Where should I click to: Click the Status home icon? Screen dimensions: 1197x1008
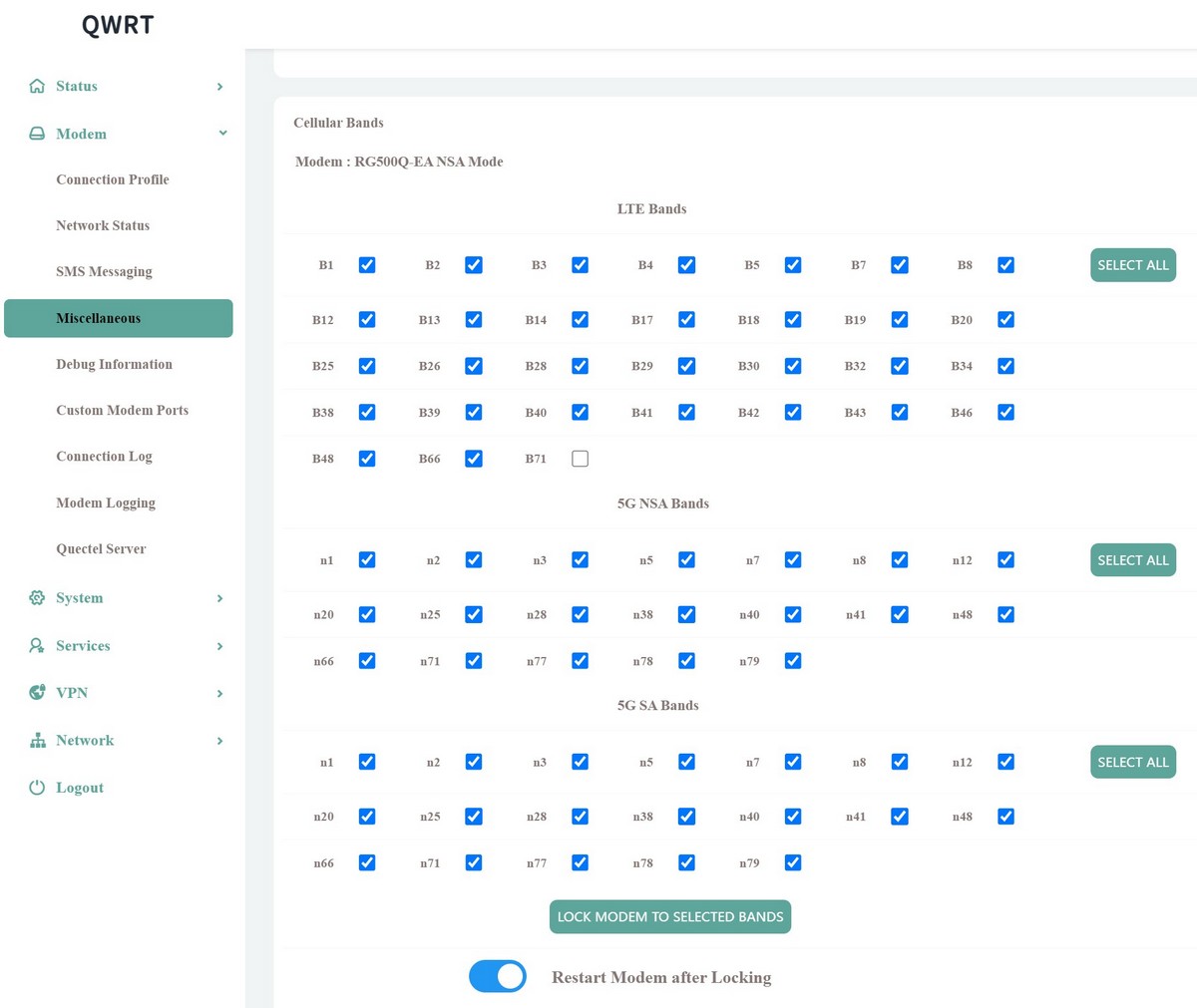(37, 86)
